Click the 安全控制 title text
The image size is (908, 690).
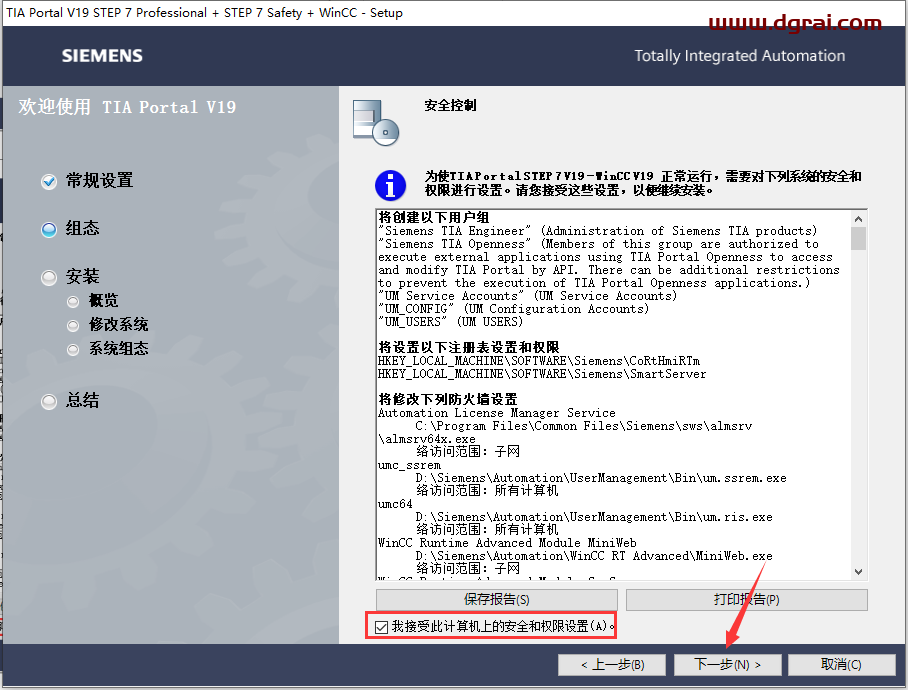click(451, 105)
